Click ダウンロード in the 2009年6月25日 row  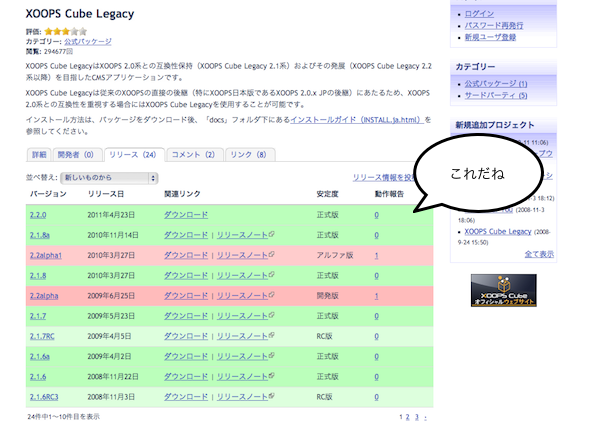click(186, 296)
